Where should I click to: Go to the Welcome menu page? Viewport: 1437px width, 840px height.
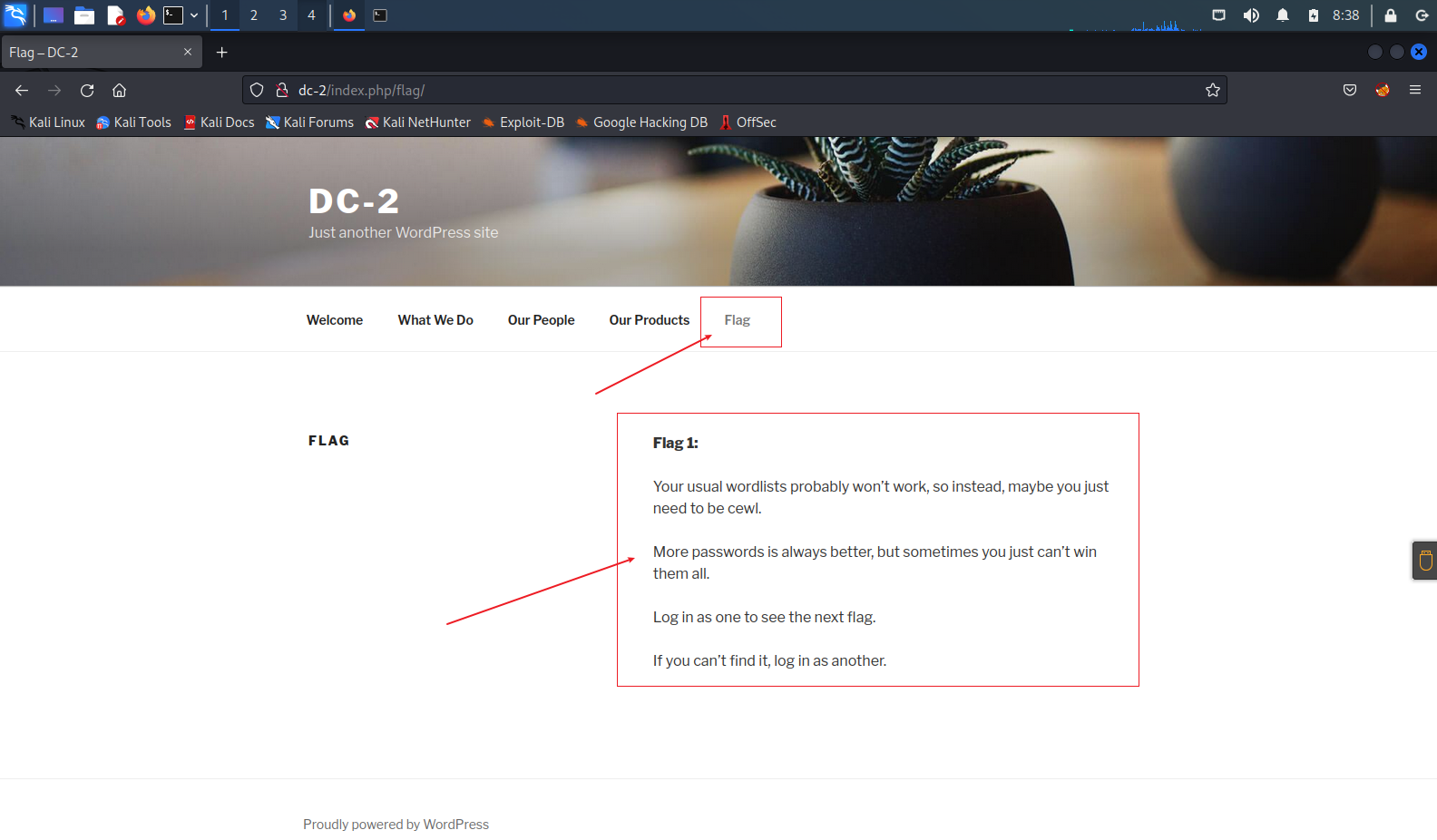(335, 320)
